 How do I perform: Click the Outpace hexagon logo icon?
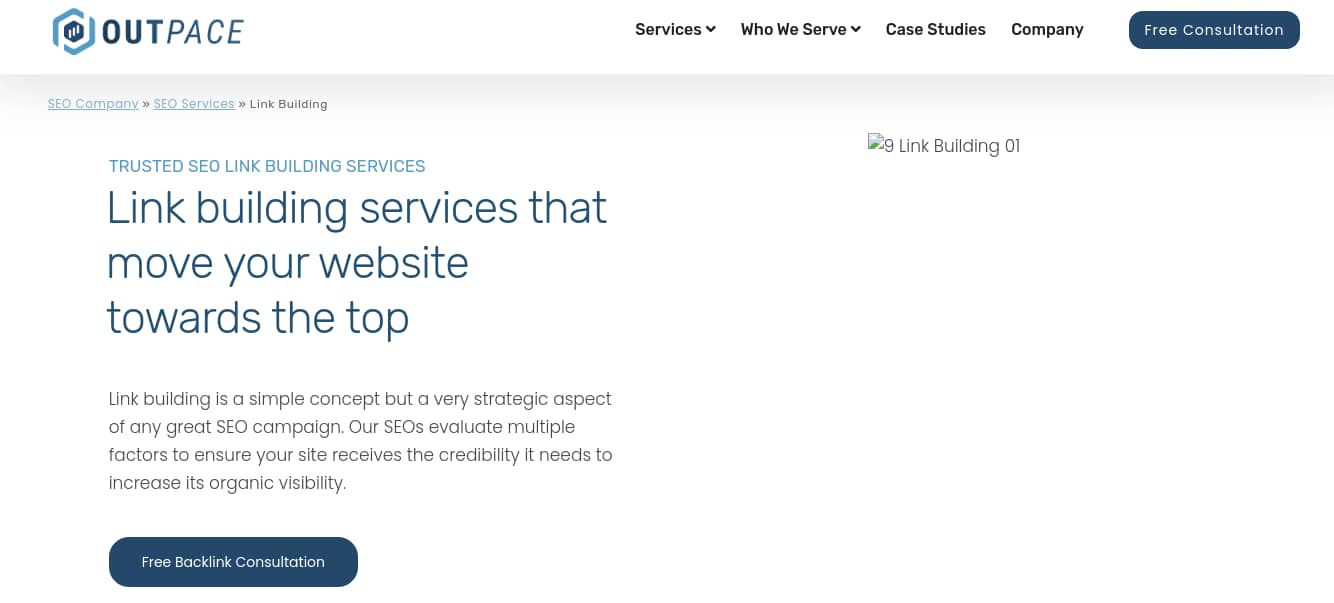[x=72, y=31]
